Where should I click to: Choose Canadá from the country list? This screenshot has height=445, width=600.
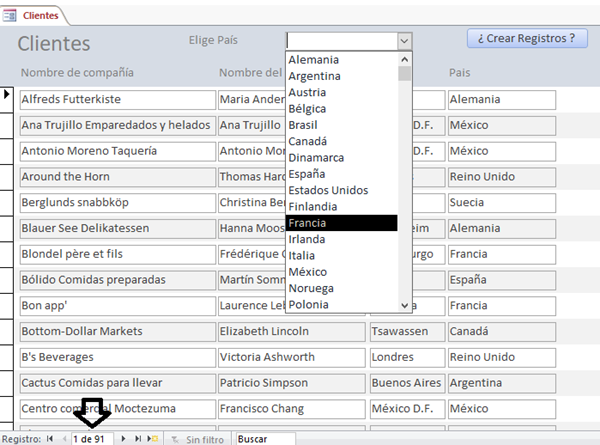tap(342, 141)
